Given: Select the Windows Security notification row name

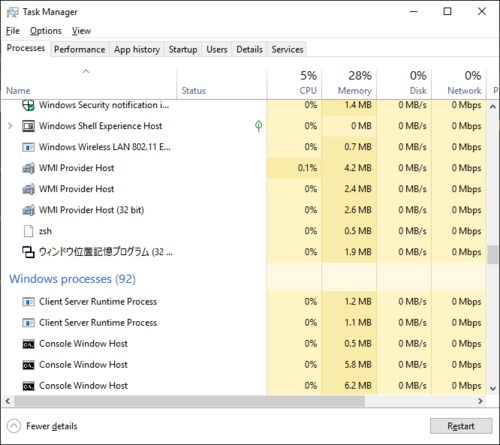Looking at the screenshot, I should [x=104, y=105].
